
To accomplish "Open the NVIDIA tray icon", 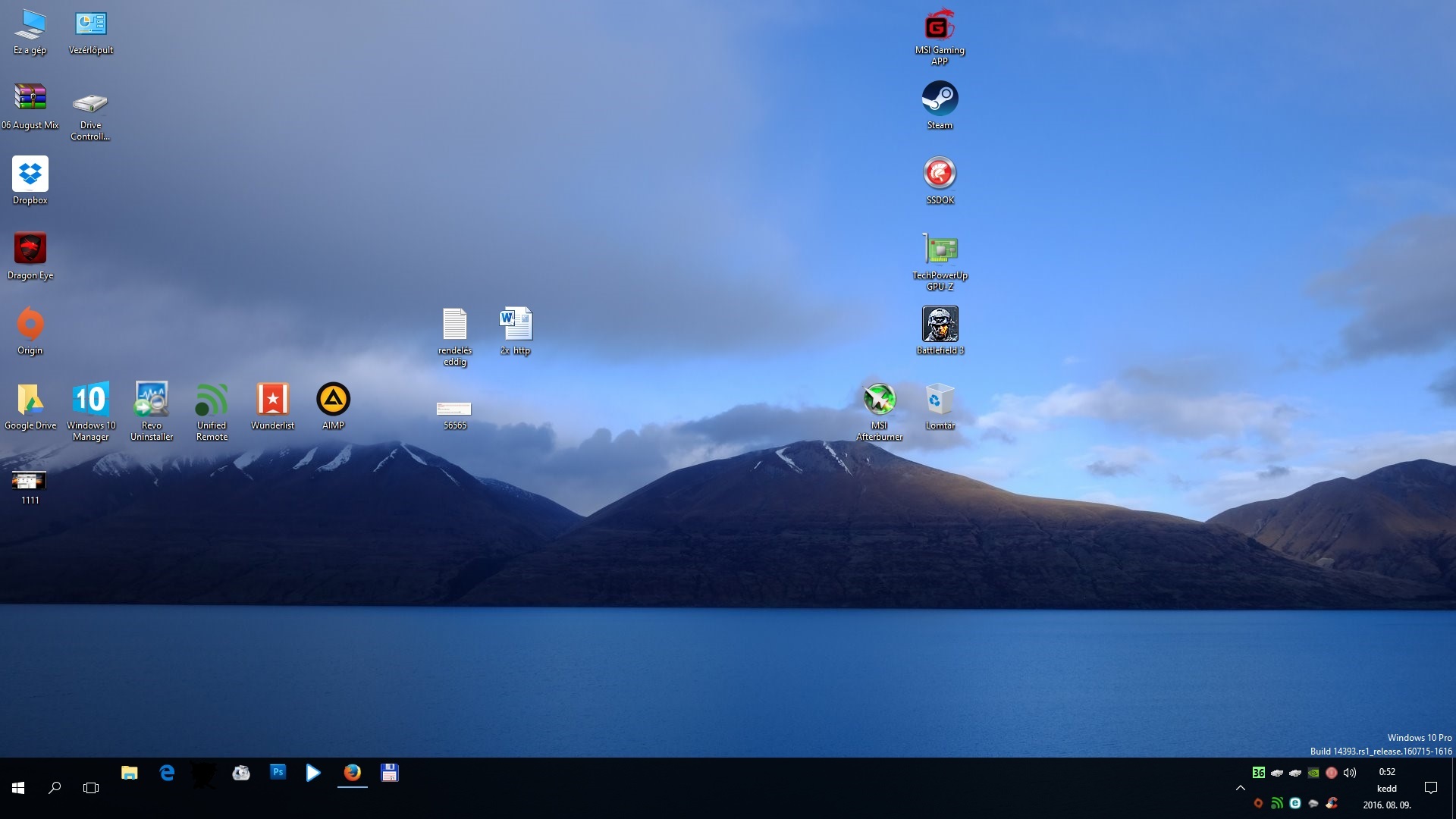I will pyautogui.click(x=1313, y=773).
